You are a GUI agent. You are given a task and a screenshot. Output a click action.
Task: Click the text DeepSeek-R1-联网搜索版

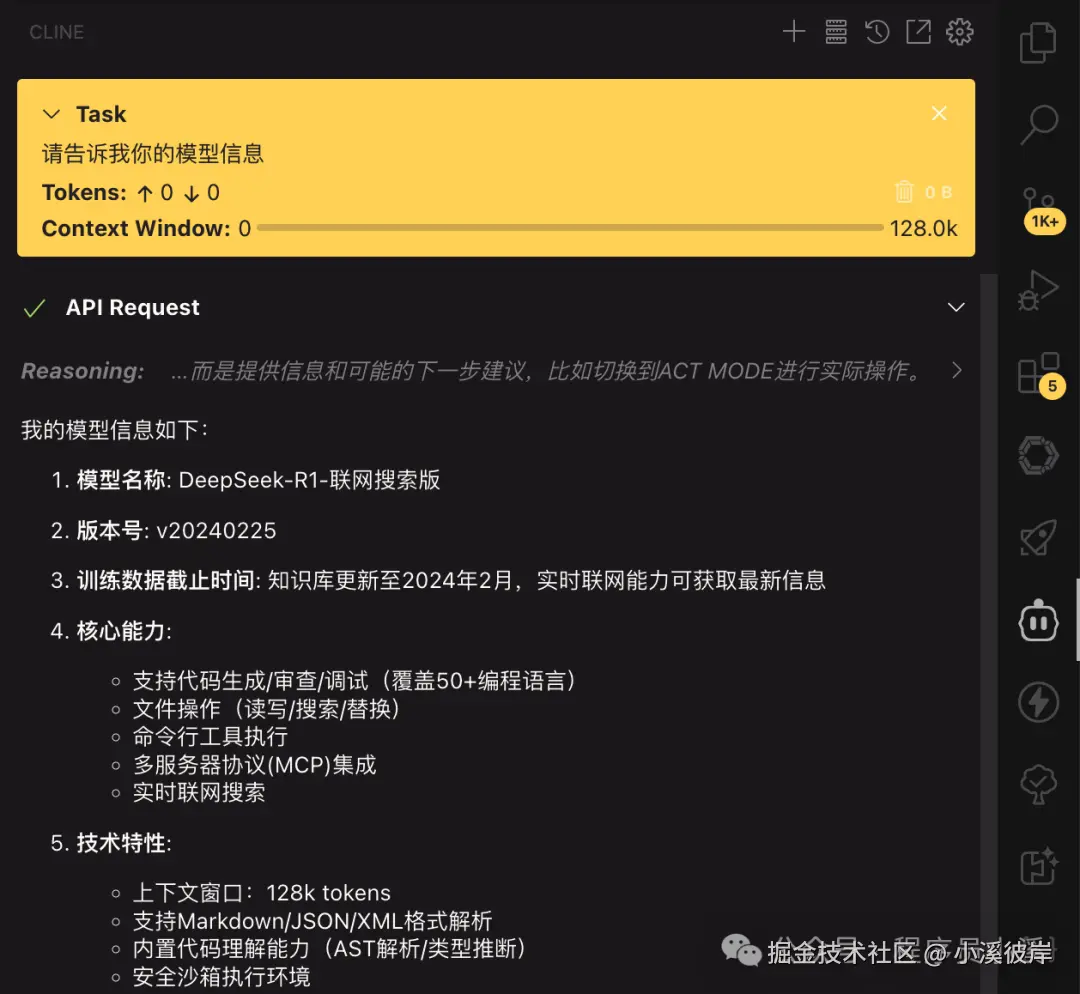(309, 480)
